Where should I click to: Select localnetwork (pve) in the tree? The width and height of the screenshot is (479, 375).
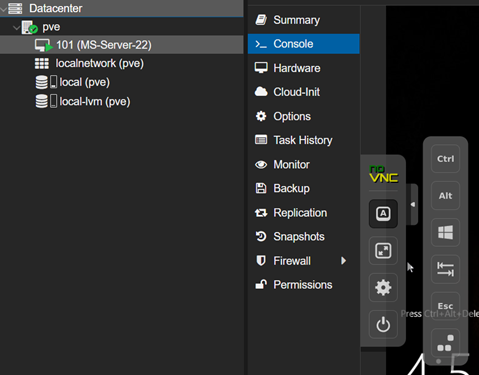pos(122,63)
